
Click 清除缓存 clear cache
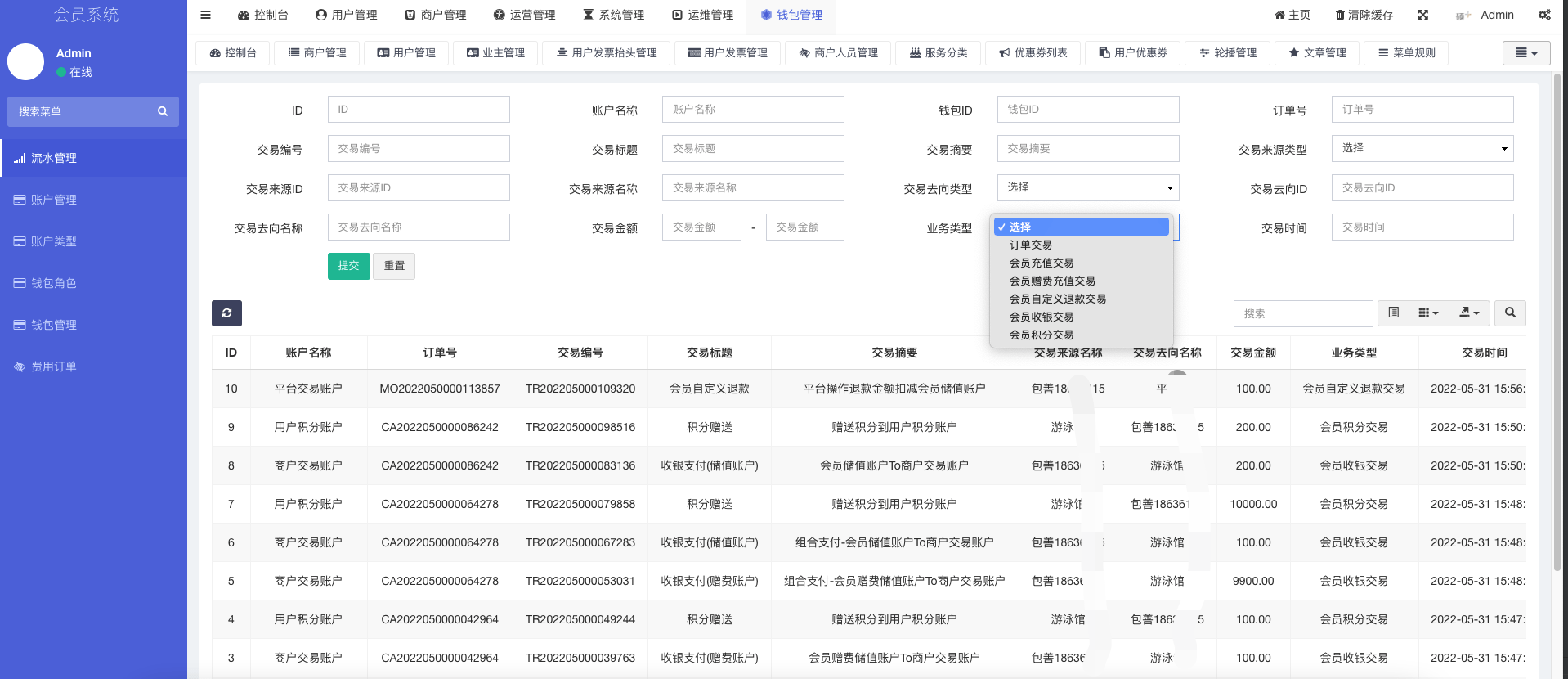click(1364, 15)
